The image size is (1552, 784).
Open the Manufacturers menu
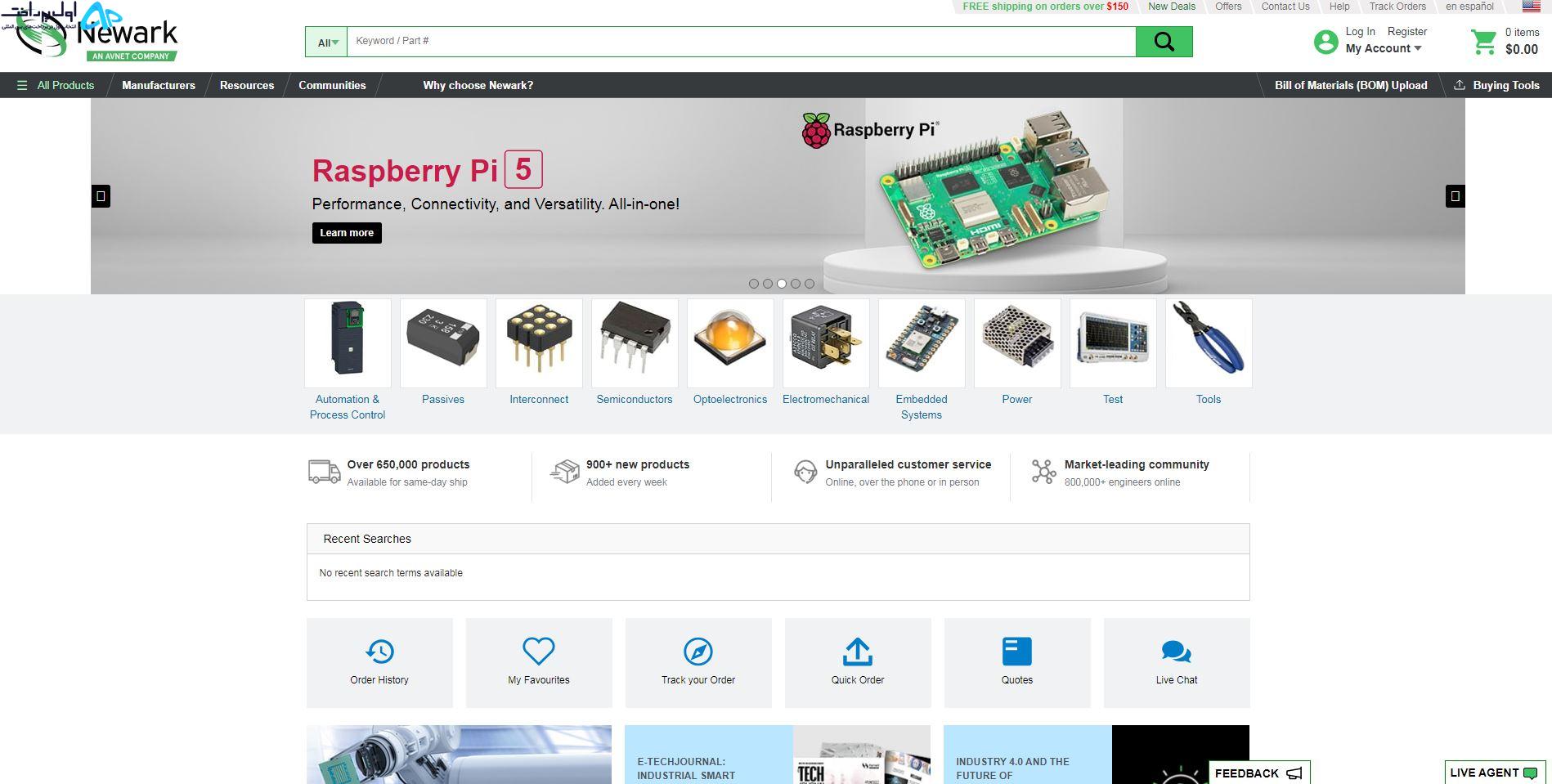[x=159, y=85]
